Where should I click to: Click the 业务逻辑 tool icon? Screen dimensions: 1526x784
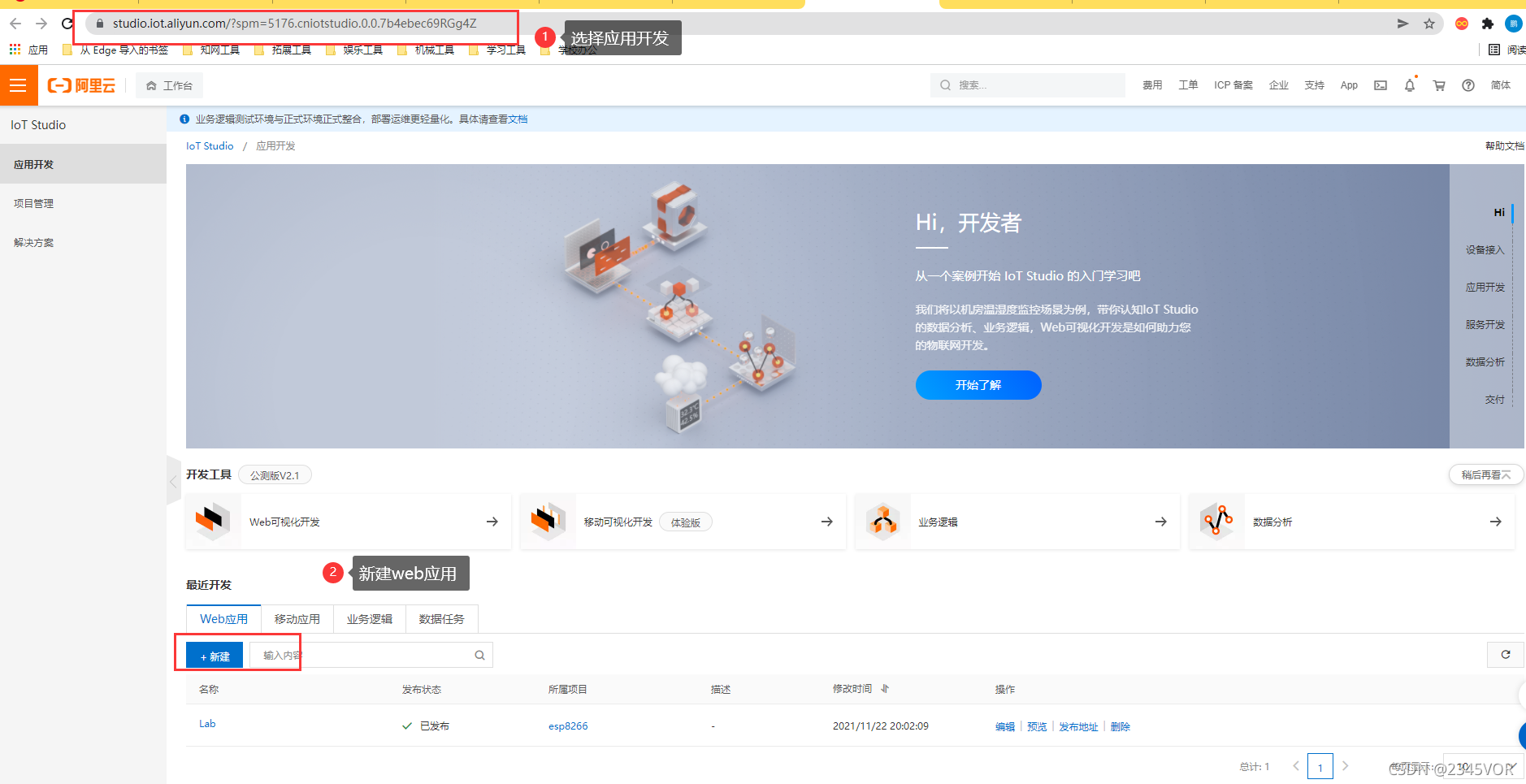(882, 521)
